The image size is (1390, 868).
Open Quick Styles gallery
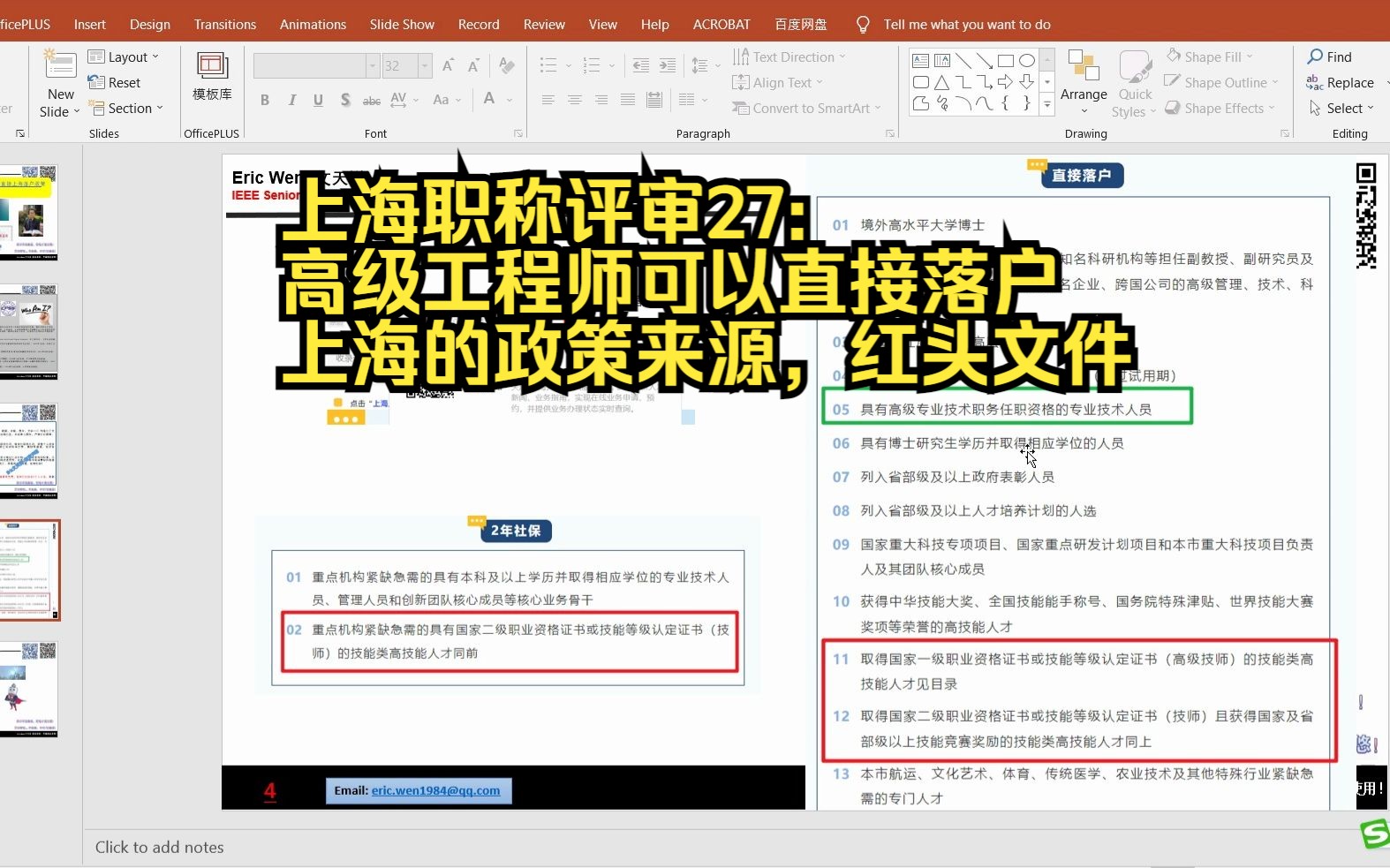(1135, 83)
